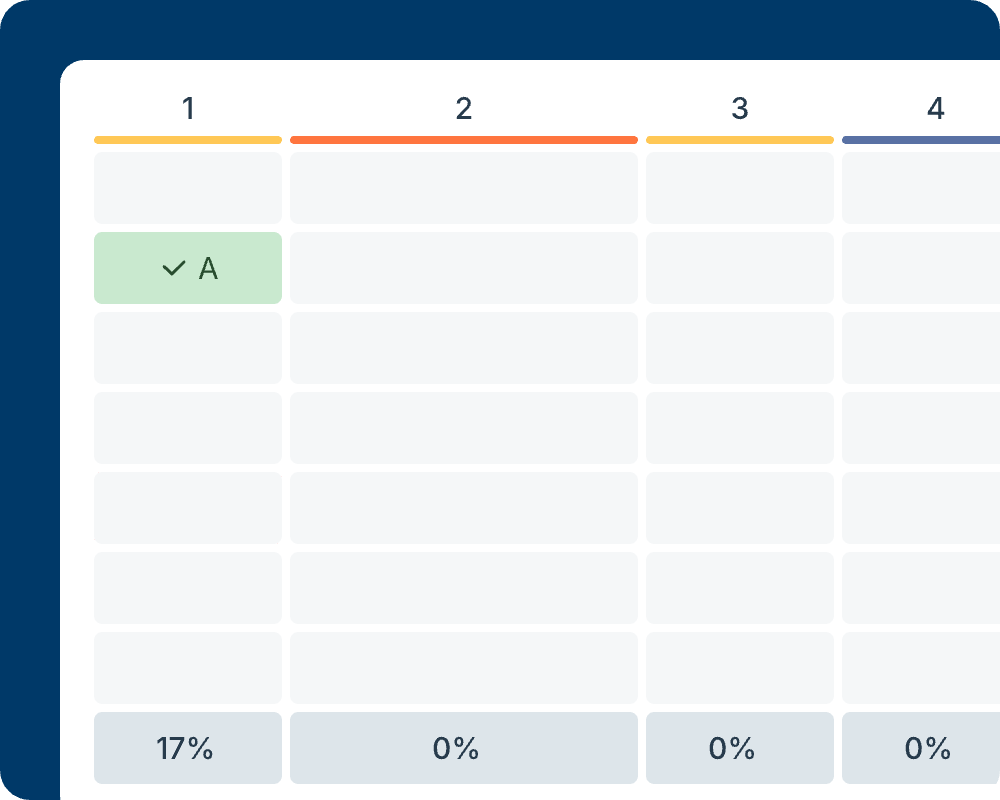Select question header 1
The height and width of the screenshot is (800, 1000).
tap(188, 109)
